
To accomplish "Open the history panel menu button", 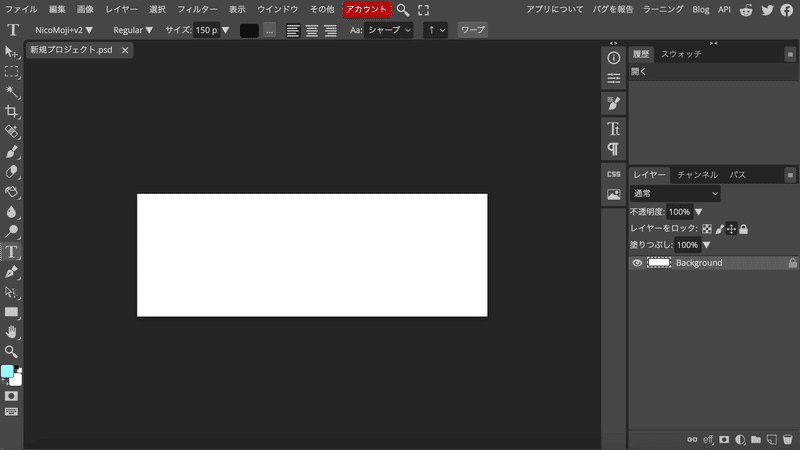I will point(790,54).
